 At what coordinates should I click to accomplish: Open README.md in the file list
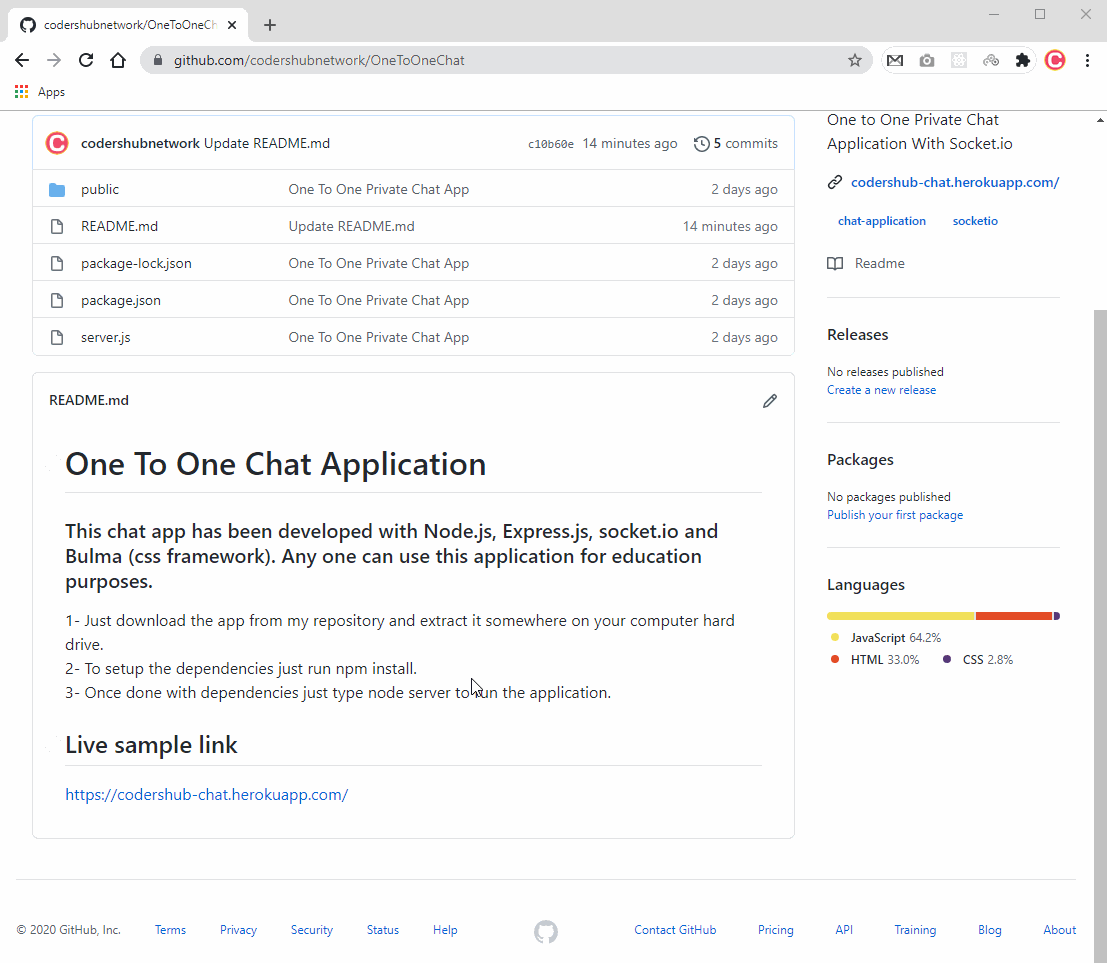pyautogui.click(x=119, y=226)
